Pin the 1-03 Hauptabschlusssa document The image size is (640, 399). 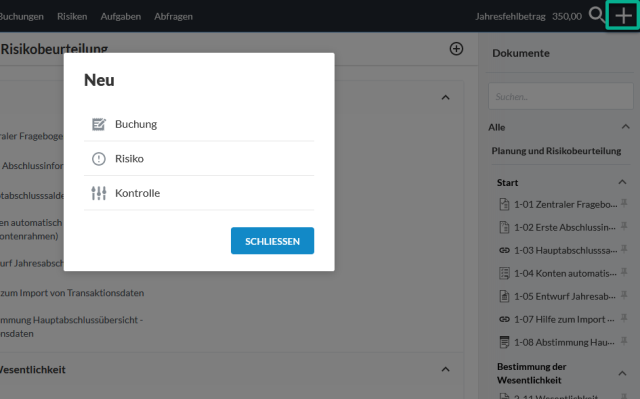[x=624, y=248]
